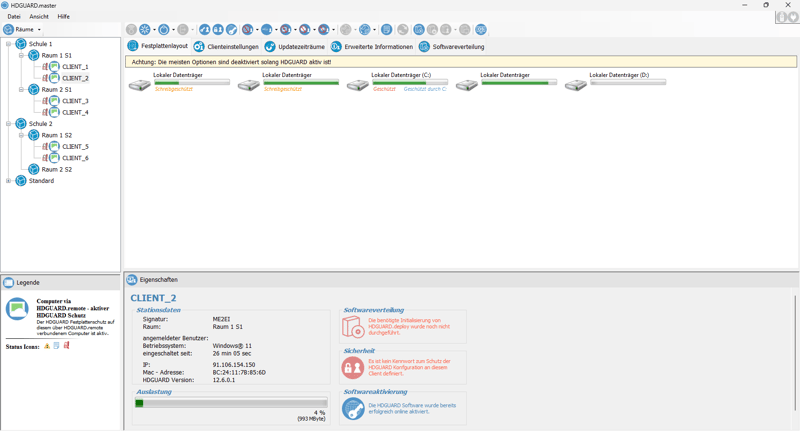Switch to the Festplattenlayout tab
This screenshot has width=800, height=431.
pos(158,46)
